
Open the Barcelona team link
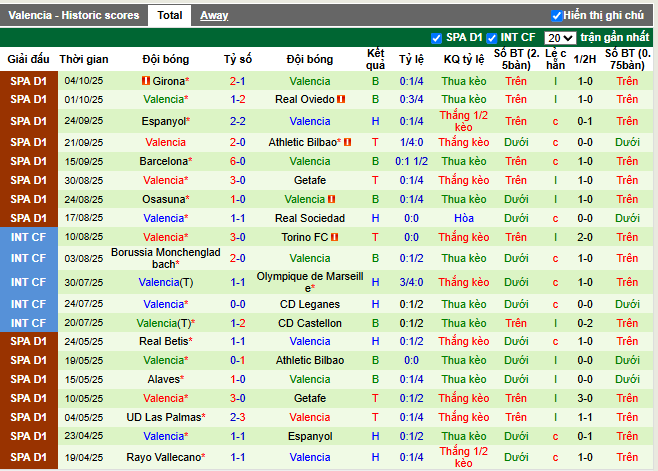click(164, 161)
